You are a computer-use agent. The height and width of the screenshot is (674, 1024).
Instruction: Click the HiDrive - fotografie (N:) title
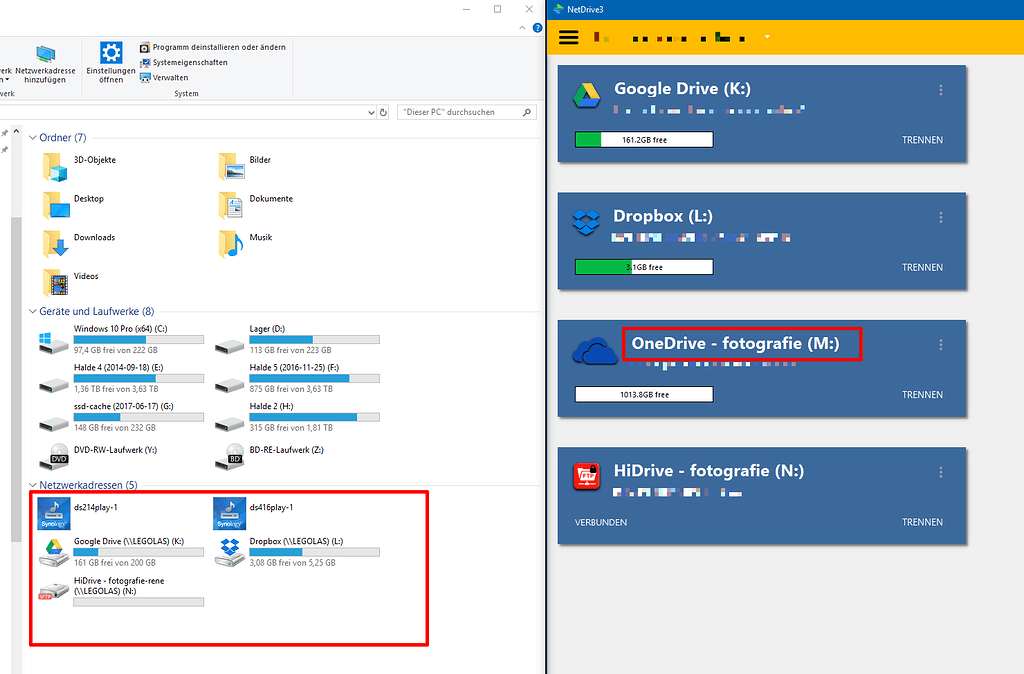click(x=709, y=471)
